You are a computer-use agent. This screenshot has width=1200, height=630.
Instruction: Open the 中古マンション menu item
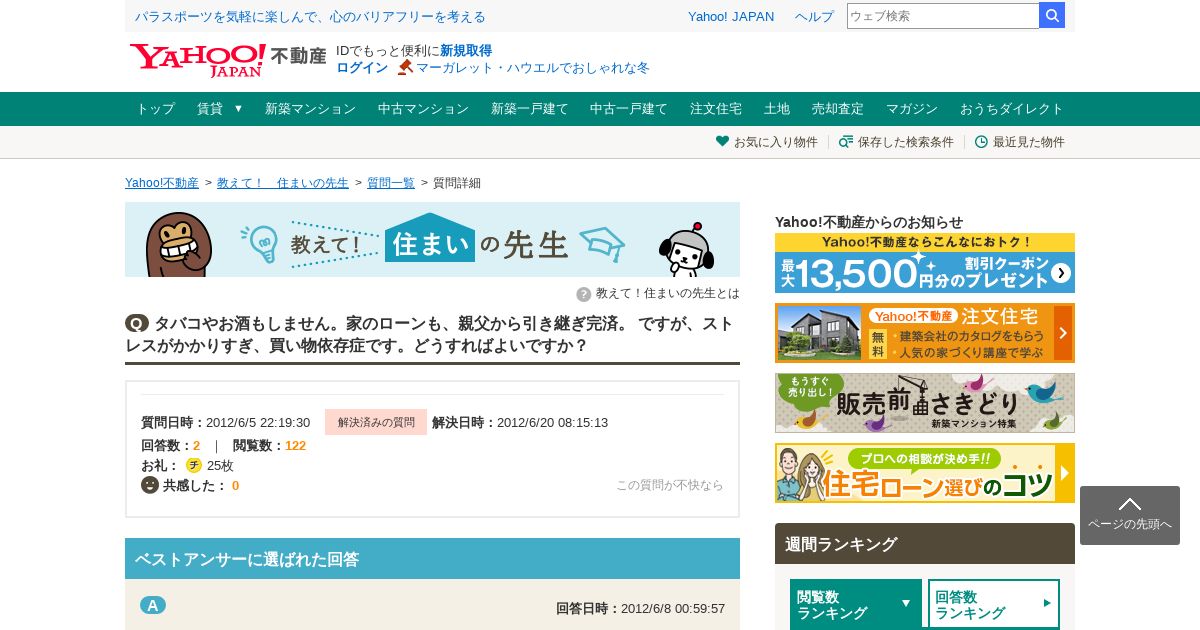423,109
